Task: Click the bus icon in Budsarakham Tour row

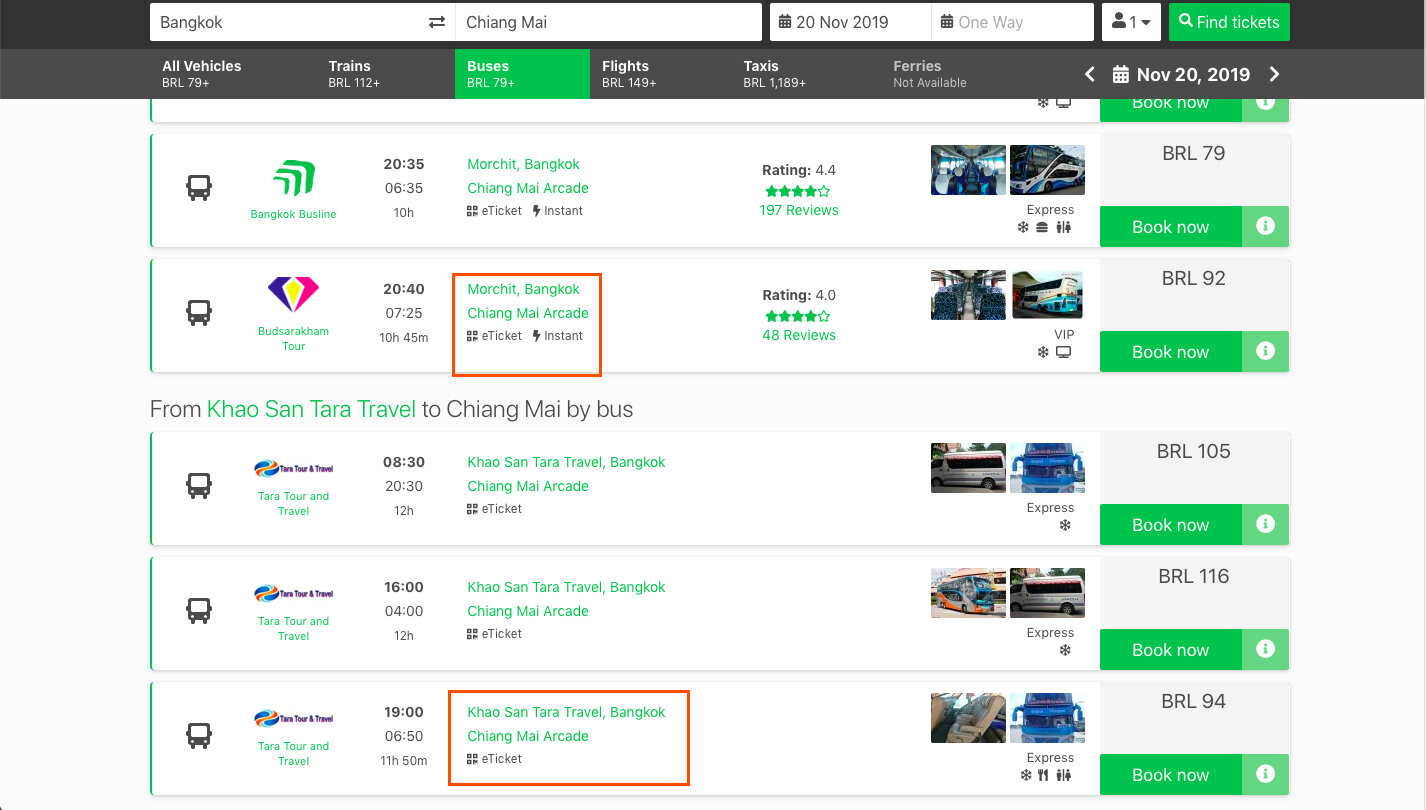Action: (199, 313)
